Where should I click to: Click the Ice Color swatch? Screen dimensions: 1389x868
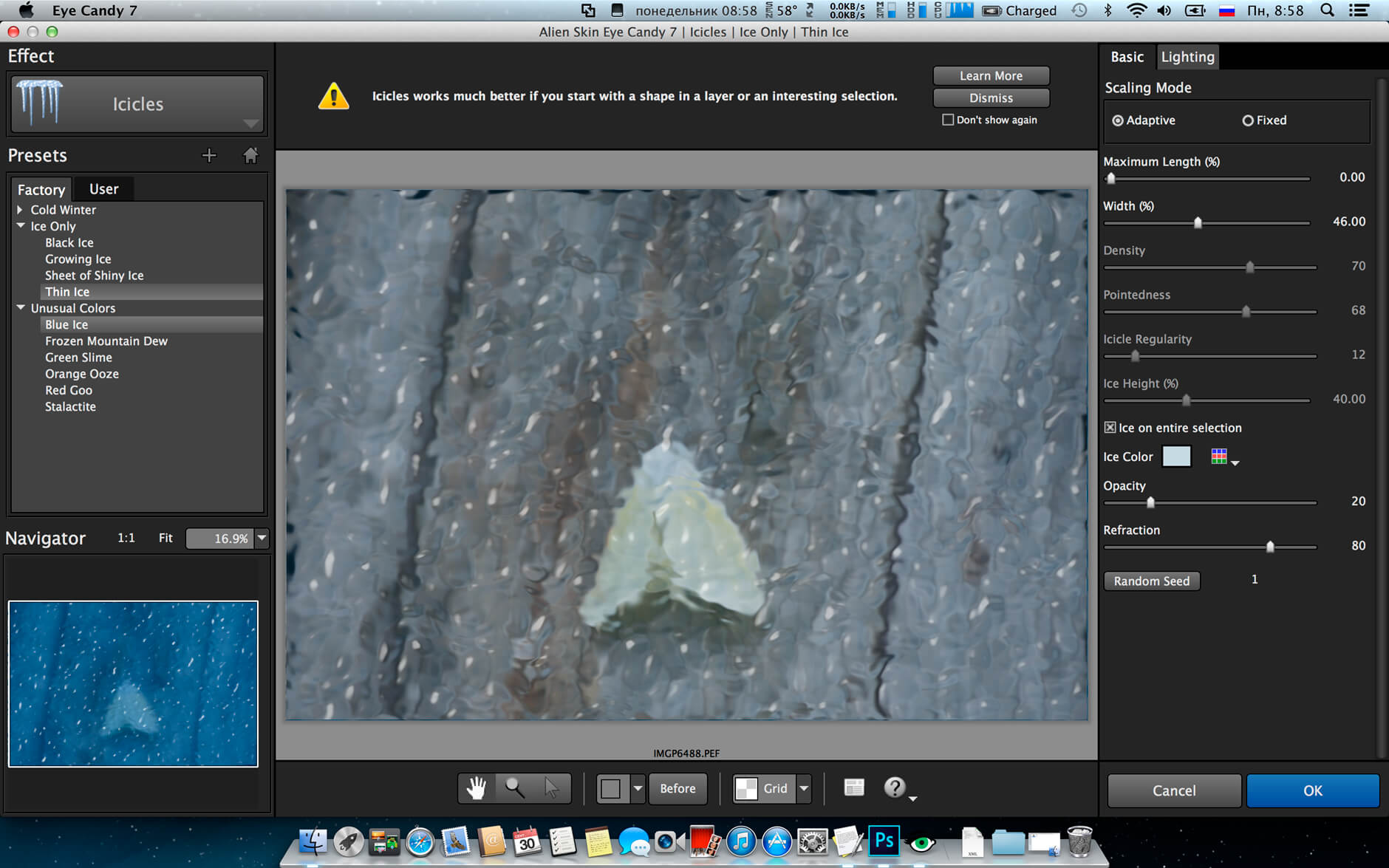pyautogui.click(x=1176, y=457)
